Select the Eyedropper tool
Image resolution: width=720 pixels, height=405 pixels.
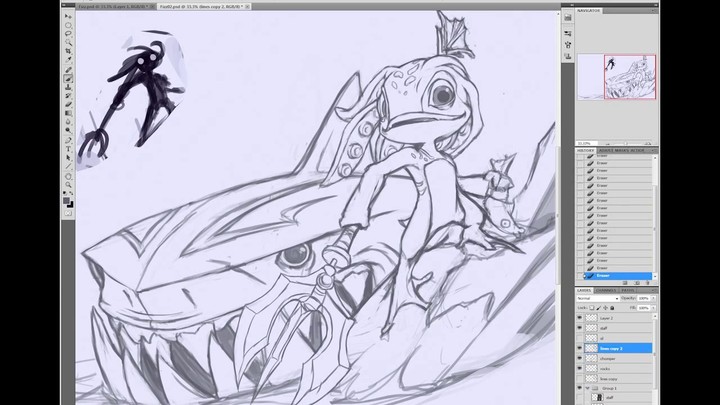click(x=68, y=60)
